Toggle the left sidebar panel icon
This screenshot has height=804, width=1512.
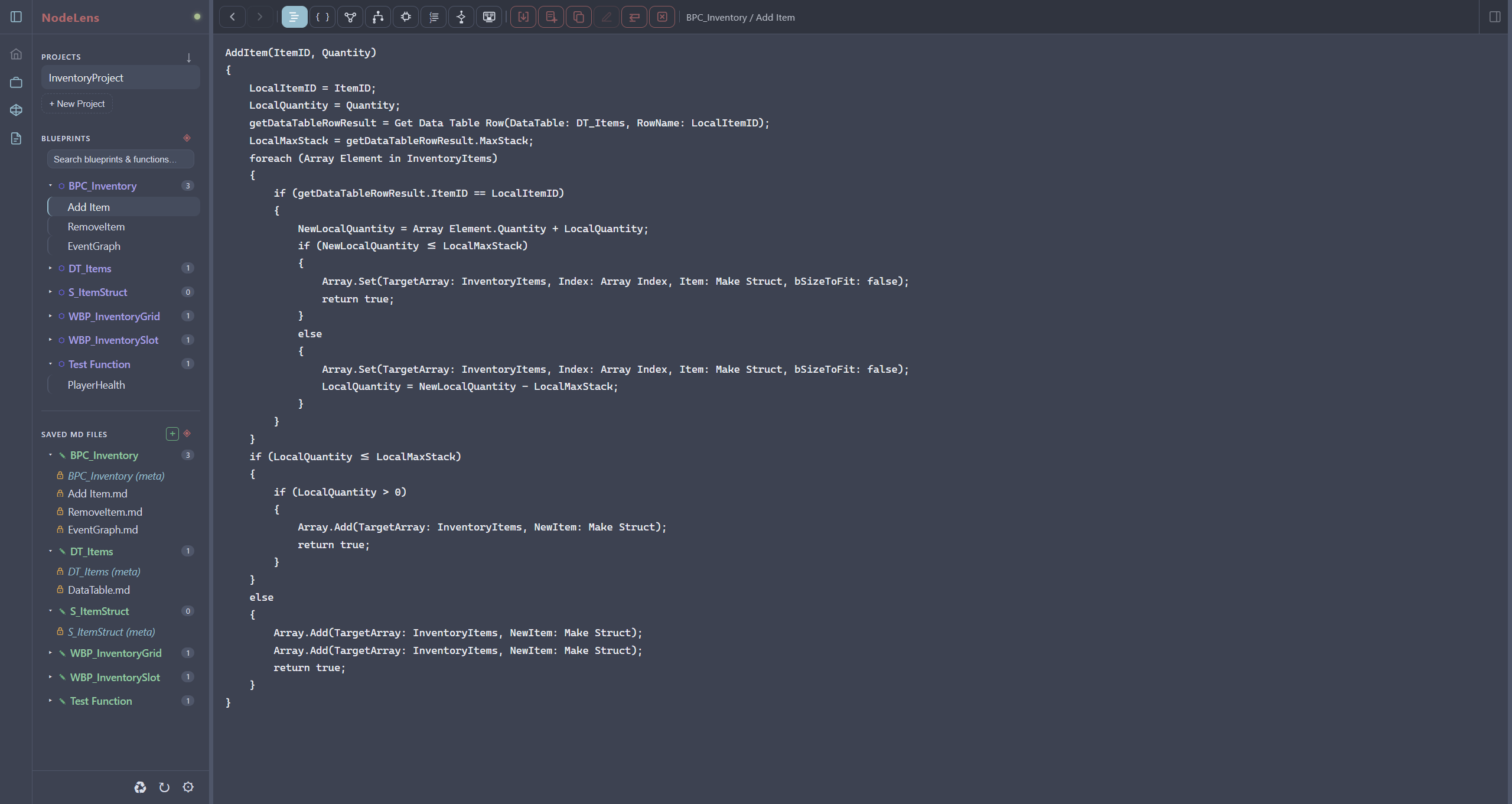tap(16, 17)
